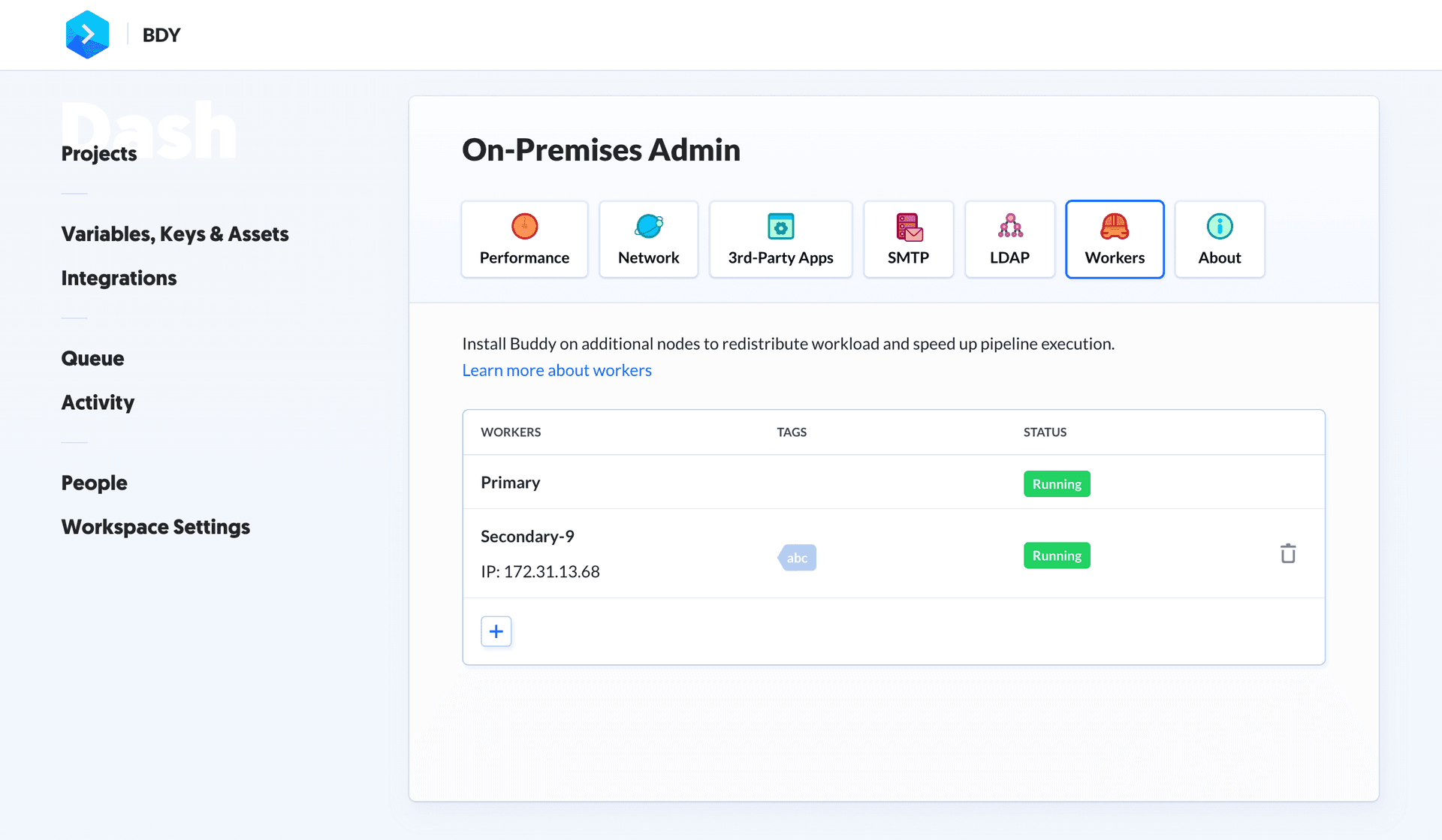Click the Buddy logo icon
This screenshot has height=840, width=1442.
tap(87, 35)
